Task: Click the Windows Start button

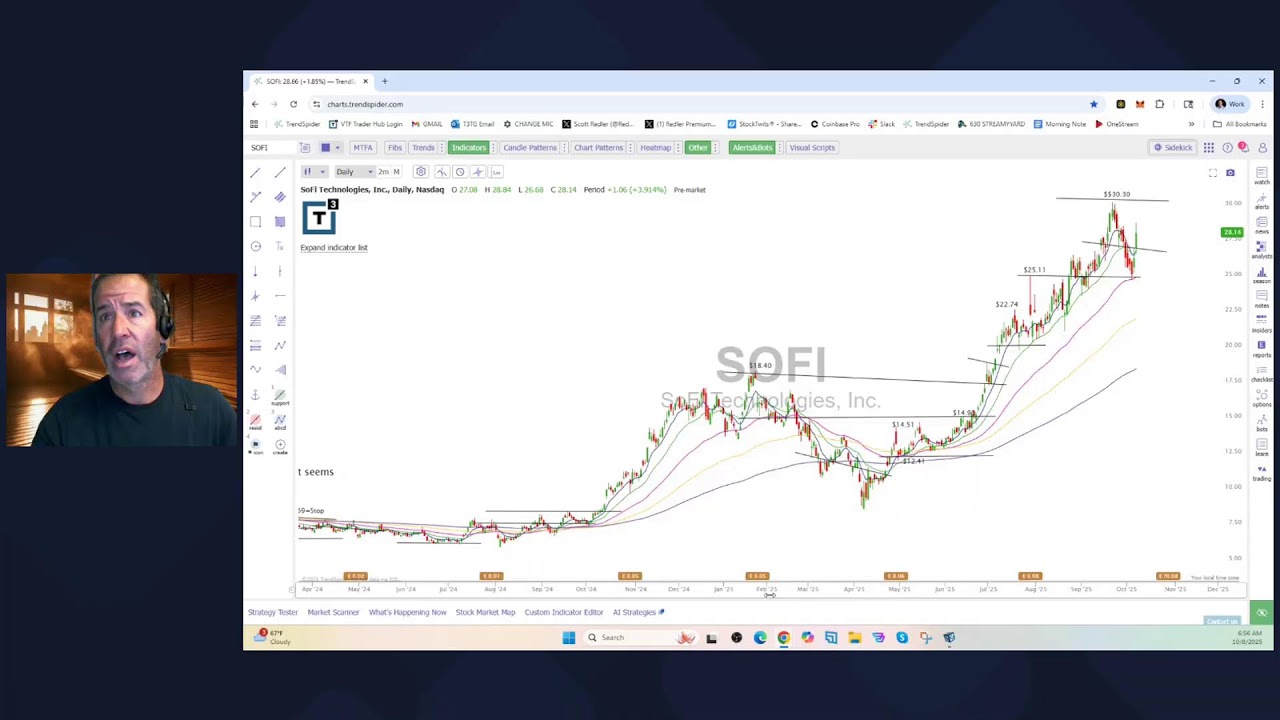Action: (569, 638)
